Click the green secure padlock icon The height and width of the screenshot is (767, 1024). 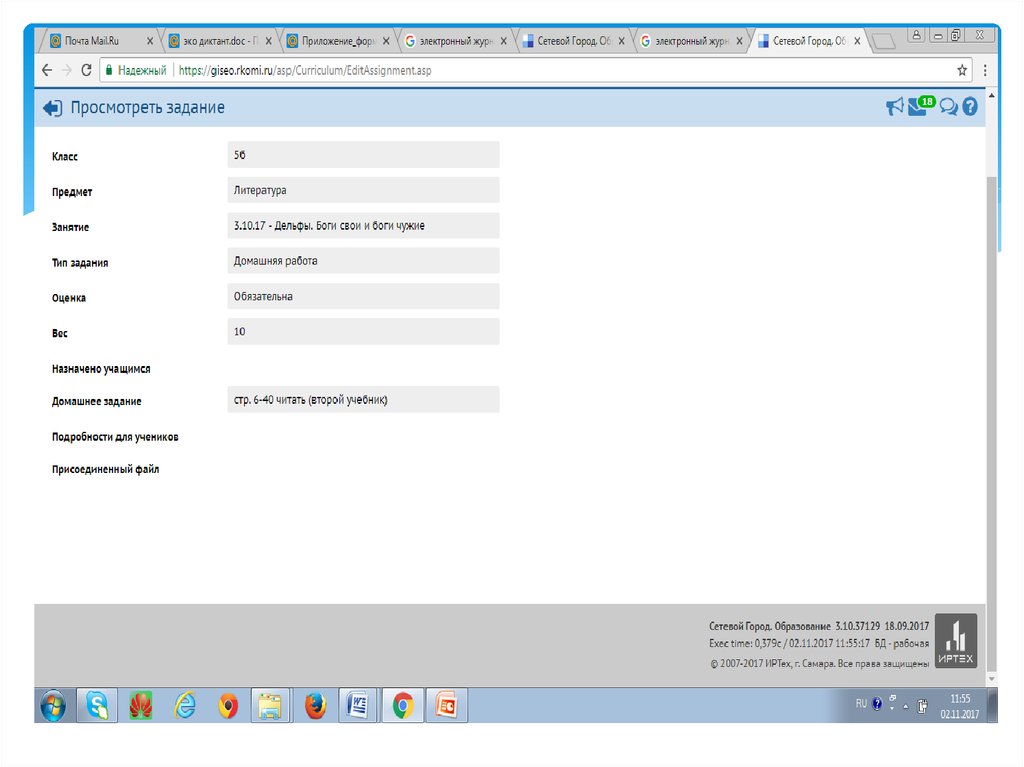(x=109, y=70)
